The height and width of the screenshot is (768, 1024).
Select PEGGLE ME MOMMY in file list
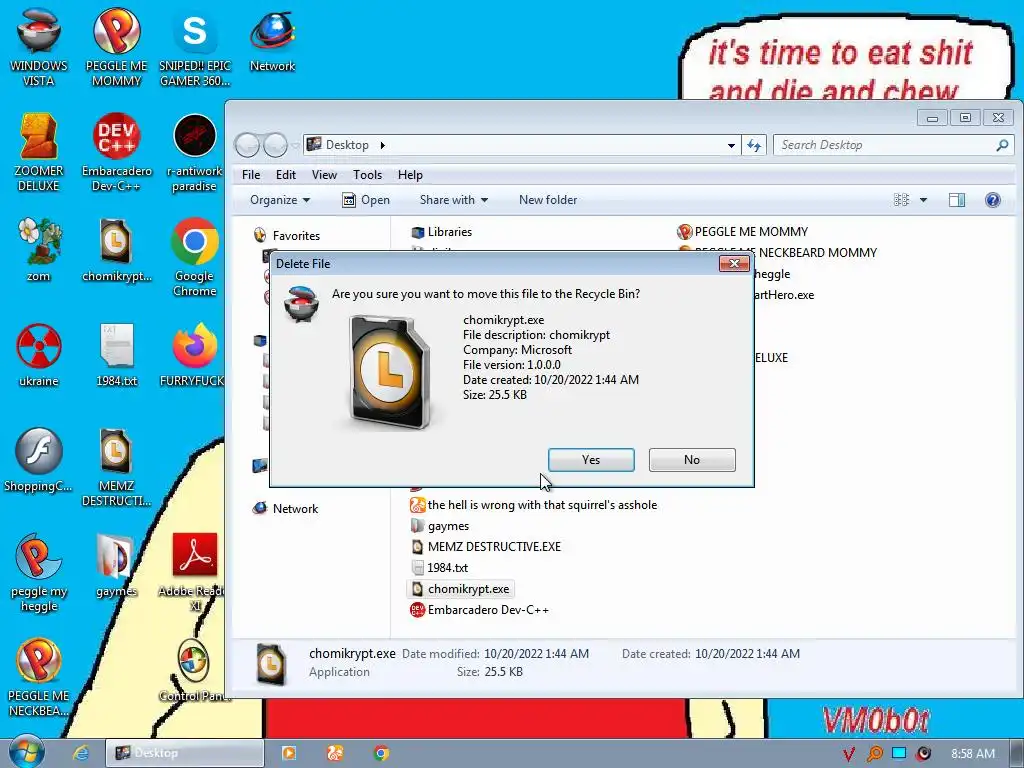coord(743,232)
